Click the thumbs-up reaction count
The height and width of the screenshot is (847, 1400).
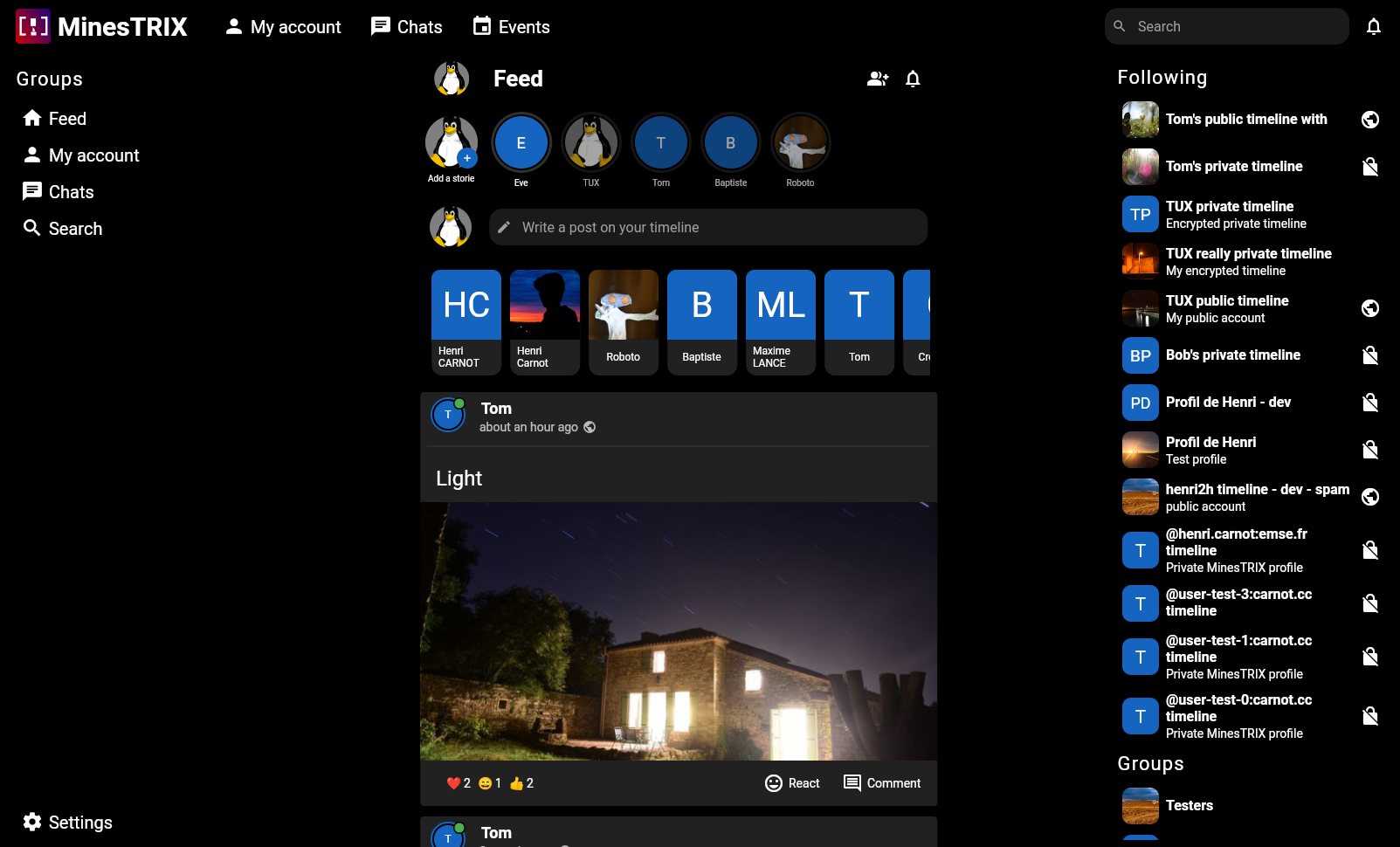[521, 783]
